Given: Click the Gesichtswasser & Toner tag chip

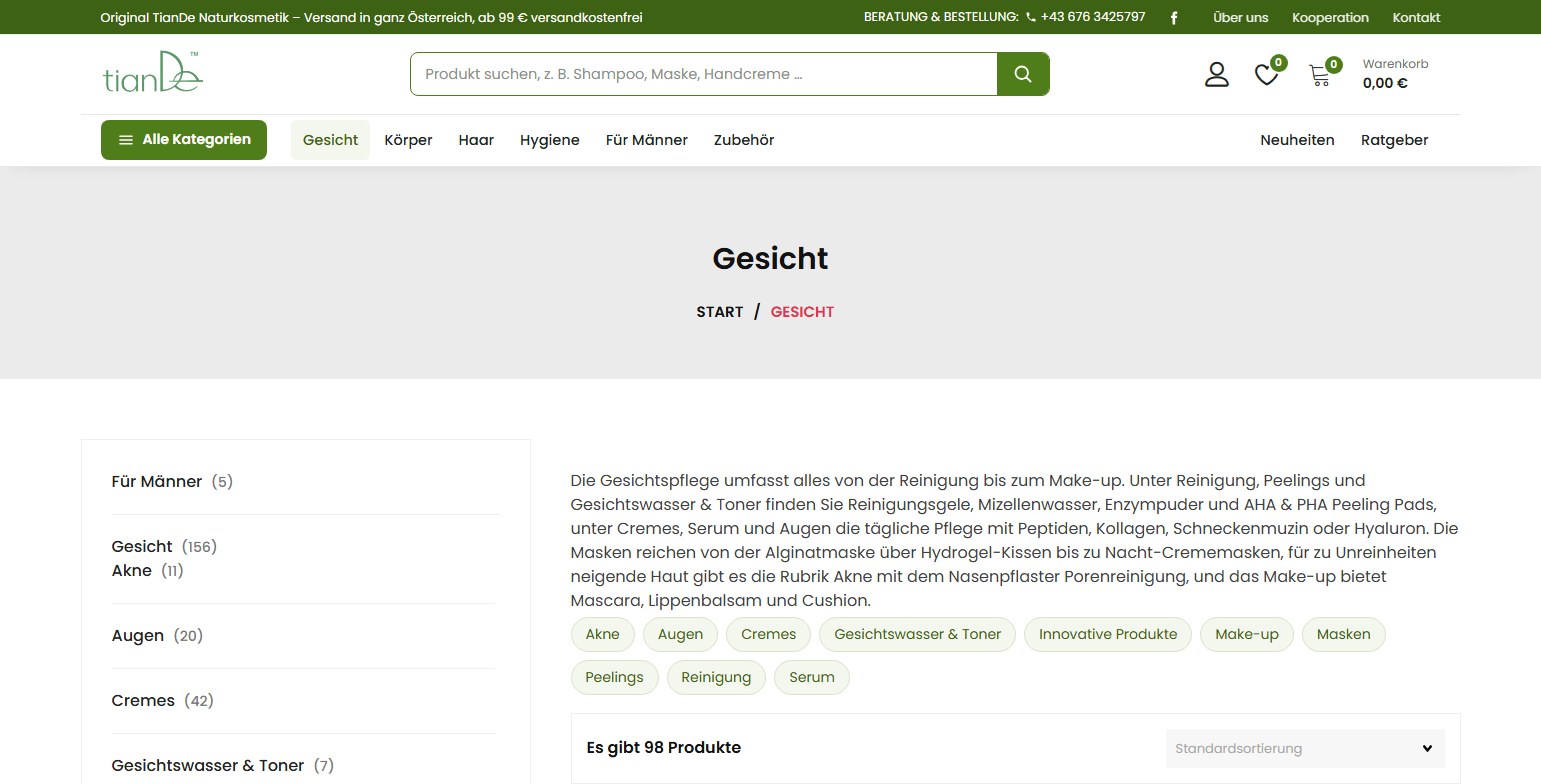Looking at the screenshot, I should (x=917, y=634).
